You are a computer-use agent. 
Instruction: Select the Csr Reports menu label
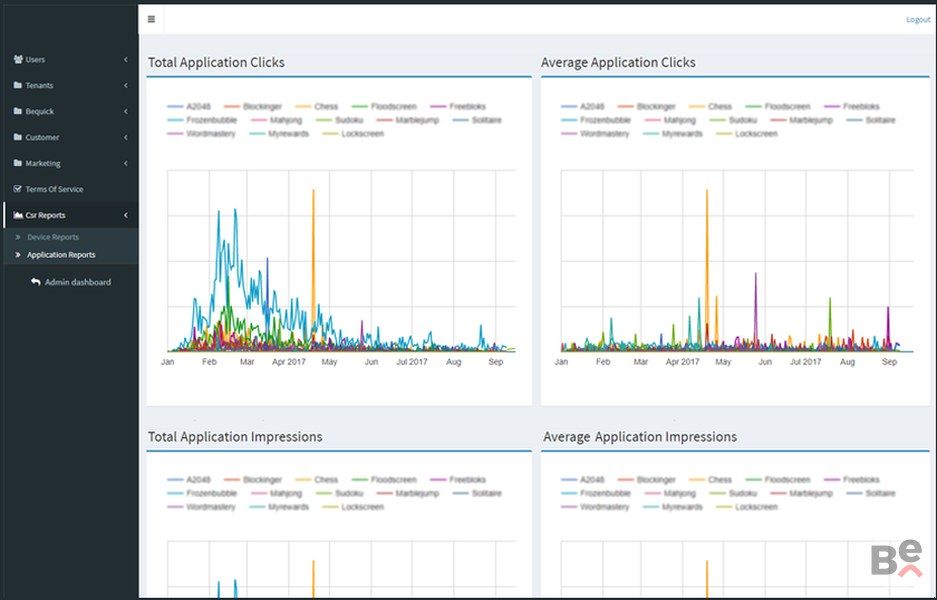click(x=45, y=215)
